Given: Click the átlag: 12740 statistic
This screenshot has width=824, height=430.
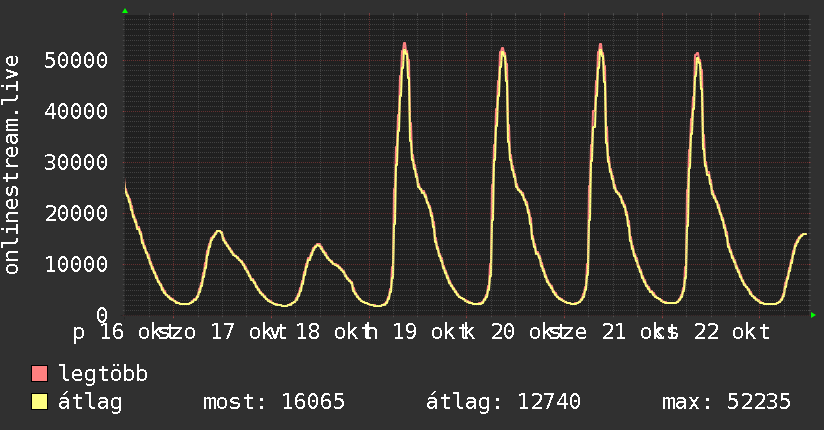Looking at the screenshot, I should [x=503, y=402].
